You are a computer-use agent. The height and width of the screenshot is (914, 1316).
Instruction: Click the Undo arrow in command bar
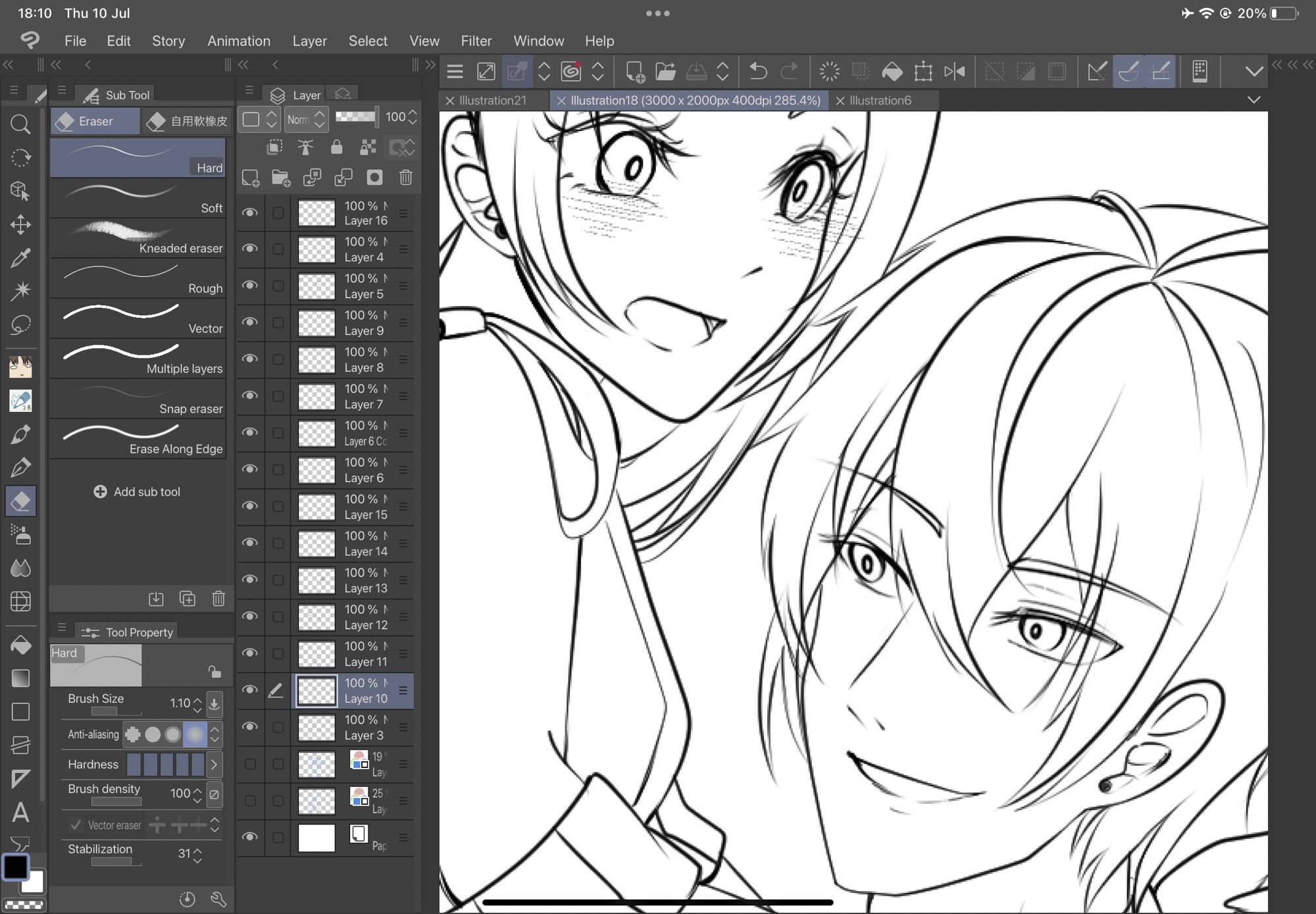click(x=758, y=71)
